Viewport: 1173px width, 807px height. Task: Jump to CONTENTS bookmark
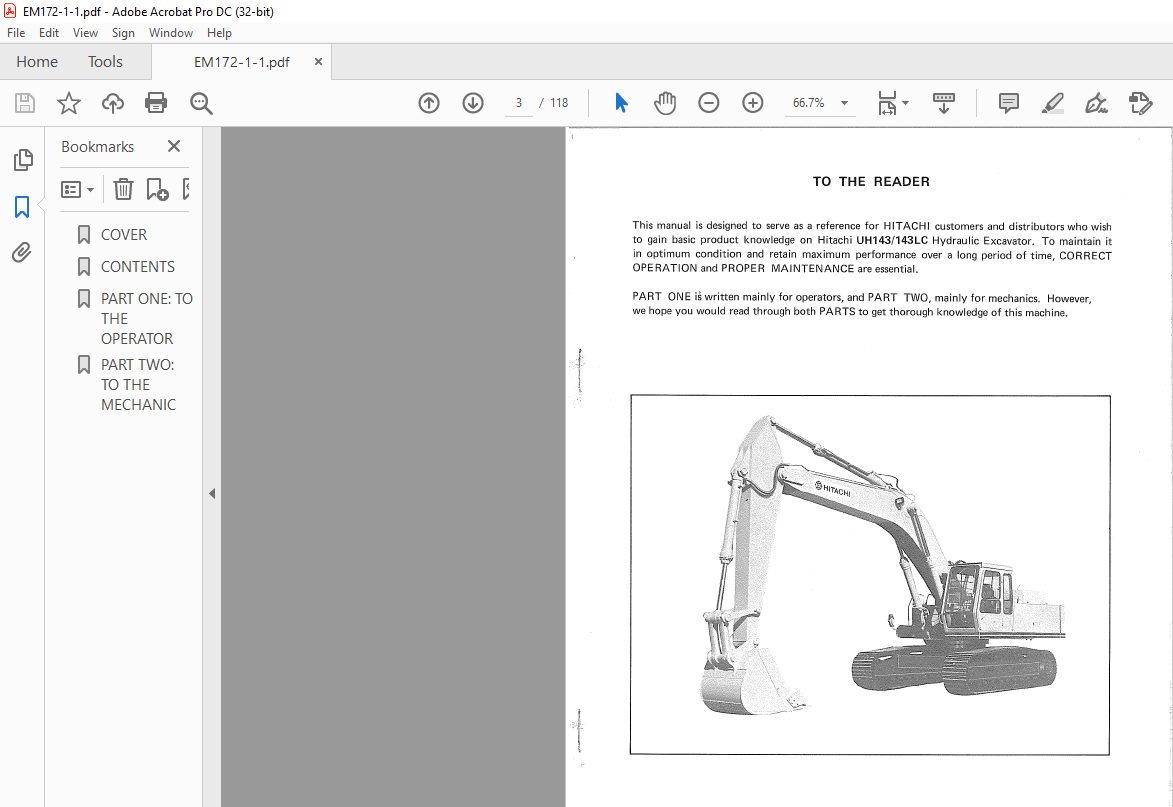point(138,267)
